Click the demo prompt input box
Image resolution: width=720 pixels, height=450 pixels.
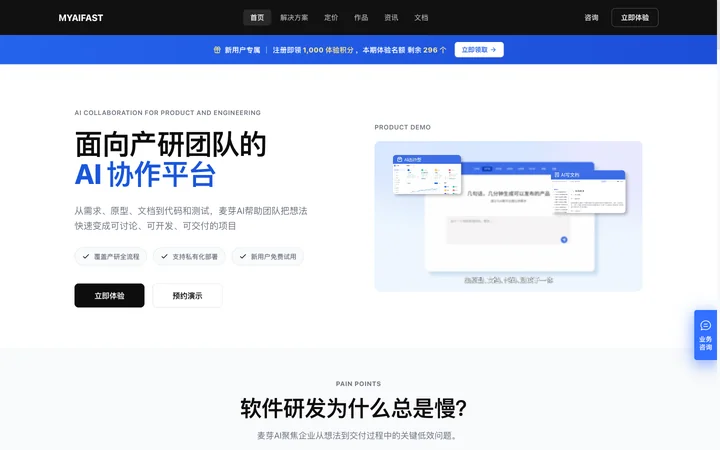(x=507, y=230)
